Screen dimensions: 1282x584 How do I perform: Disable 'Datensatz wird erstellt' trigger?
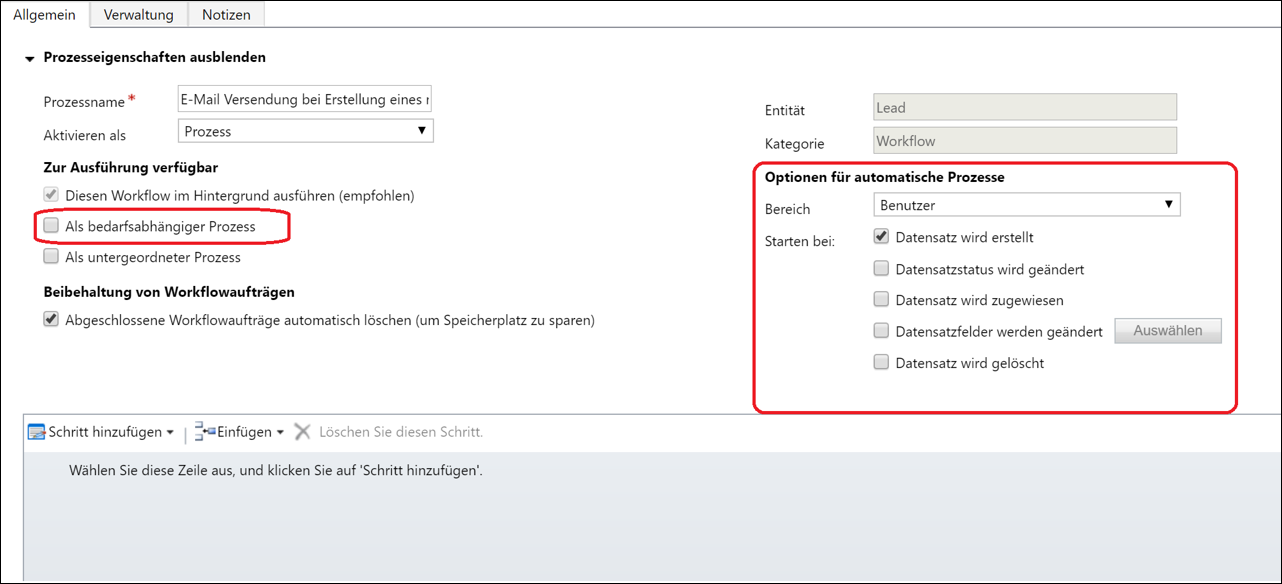click(x=881, y=236)
